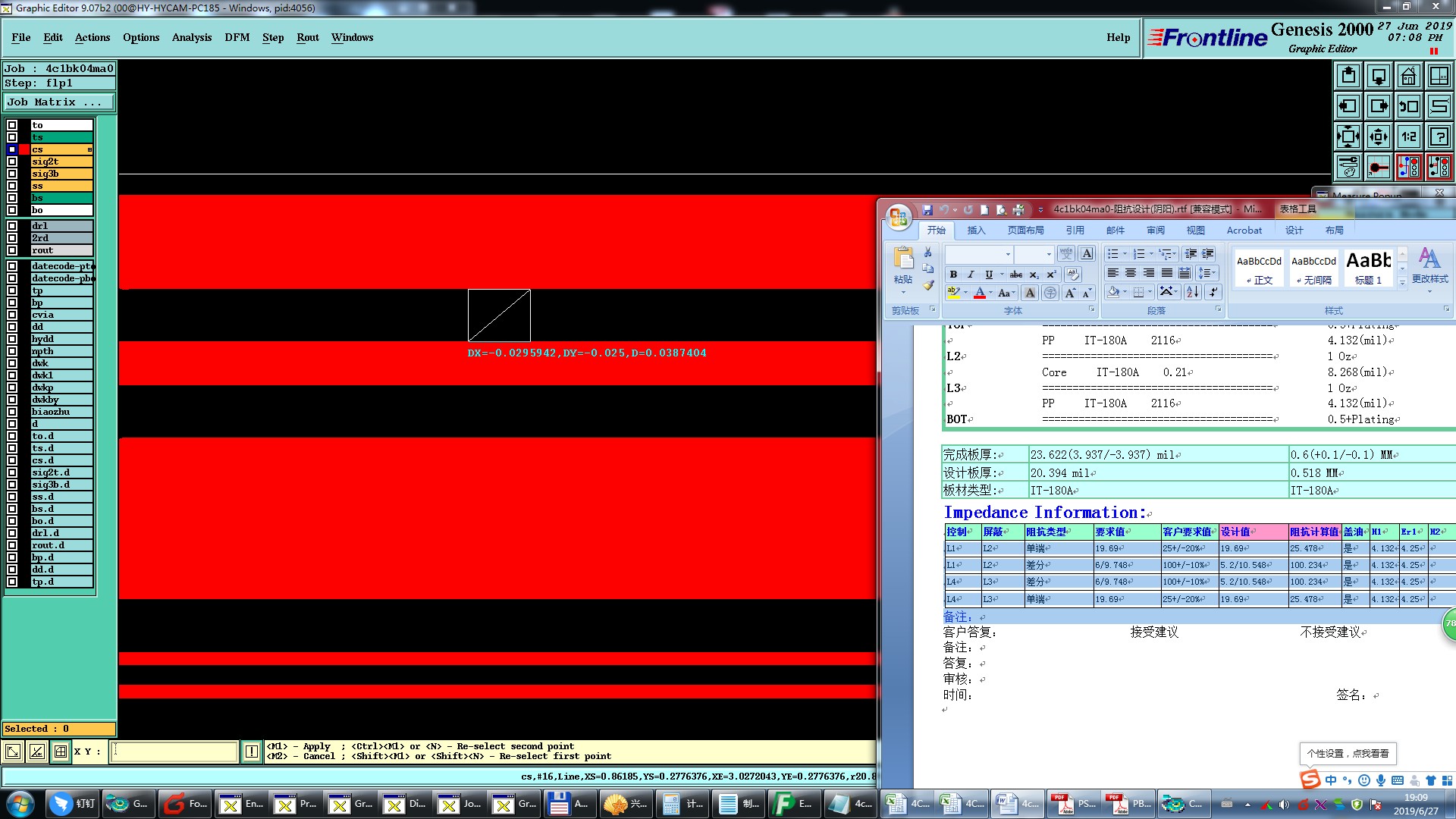Toggle the checkbox for layer rout
This screenshot has width=1456, height=819.
[12, 250]
